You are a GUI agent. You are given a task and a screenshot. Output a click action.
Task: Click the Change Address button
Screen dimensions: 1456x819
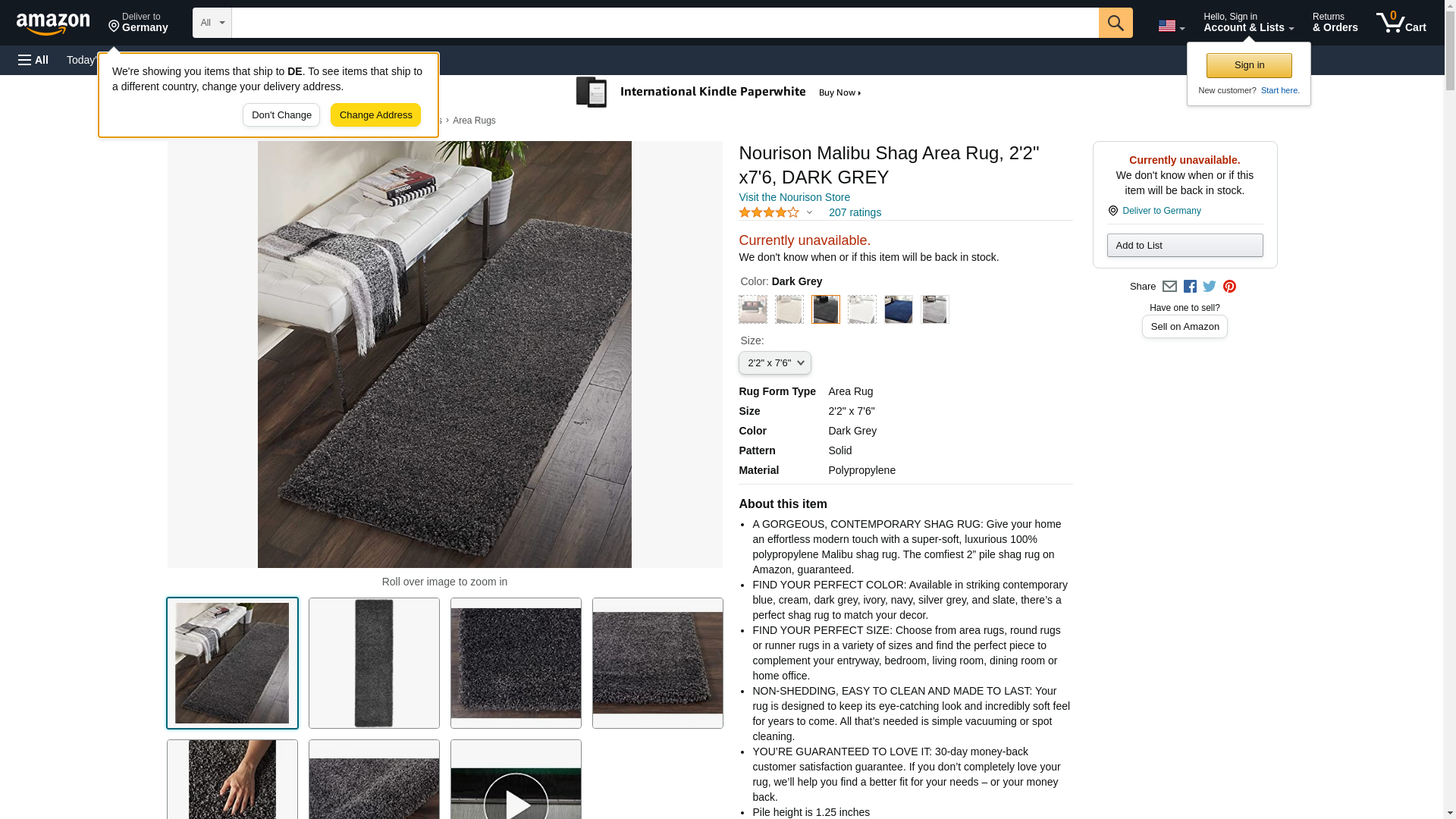pyautogui.click(x=375, y=115)
